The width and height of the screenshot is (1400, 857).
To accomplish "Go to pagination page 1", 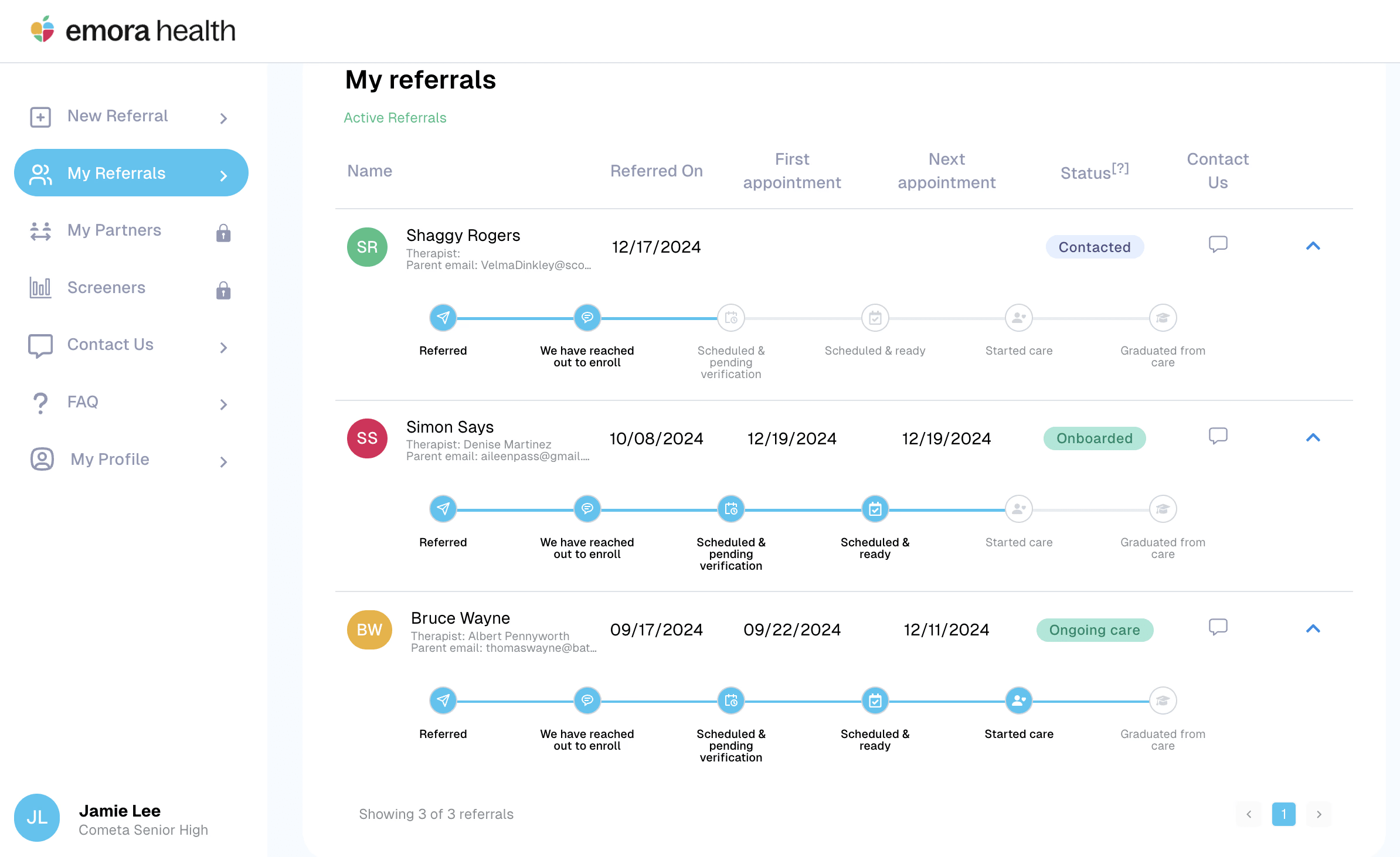I will click(x=1283, y=814).
